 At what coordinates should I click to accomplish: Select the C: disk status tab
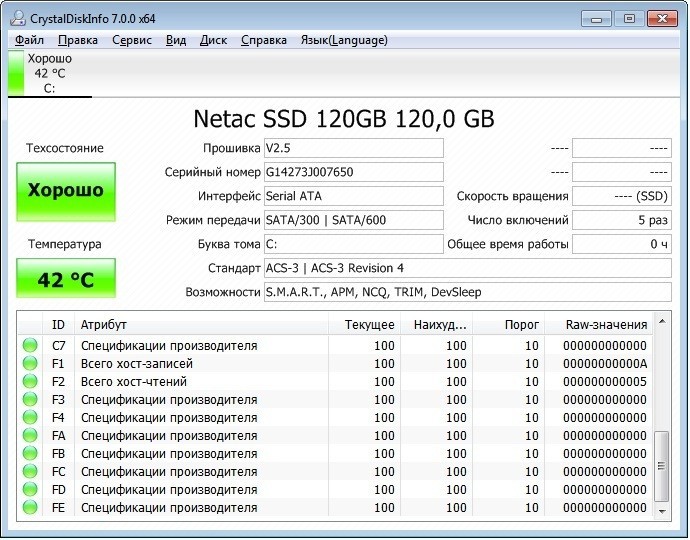49,73
